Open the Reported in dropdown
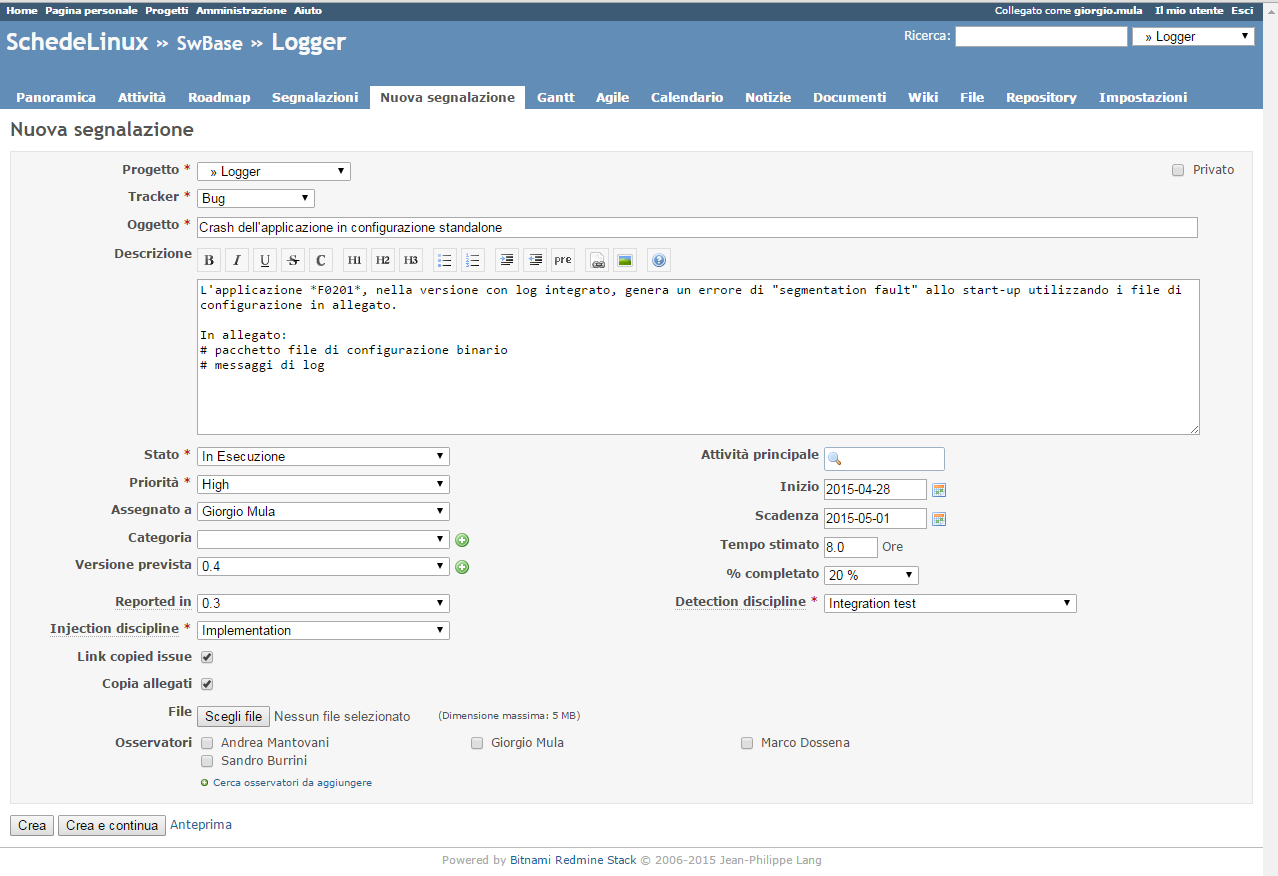The height and width of the screenshot is (876, 1278). coord(323,603)
